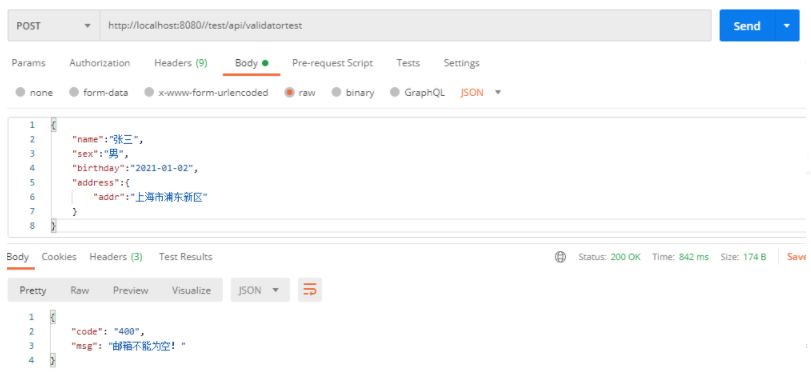Click the "name" line in request body

click(107, 139)
